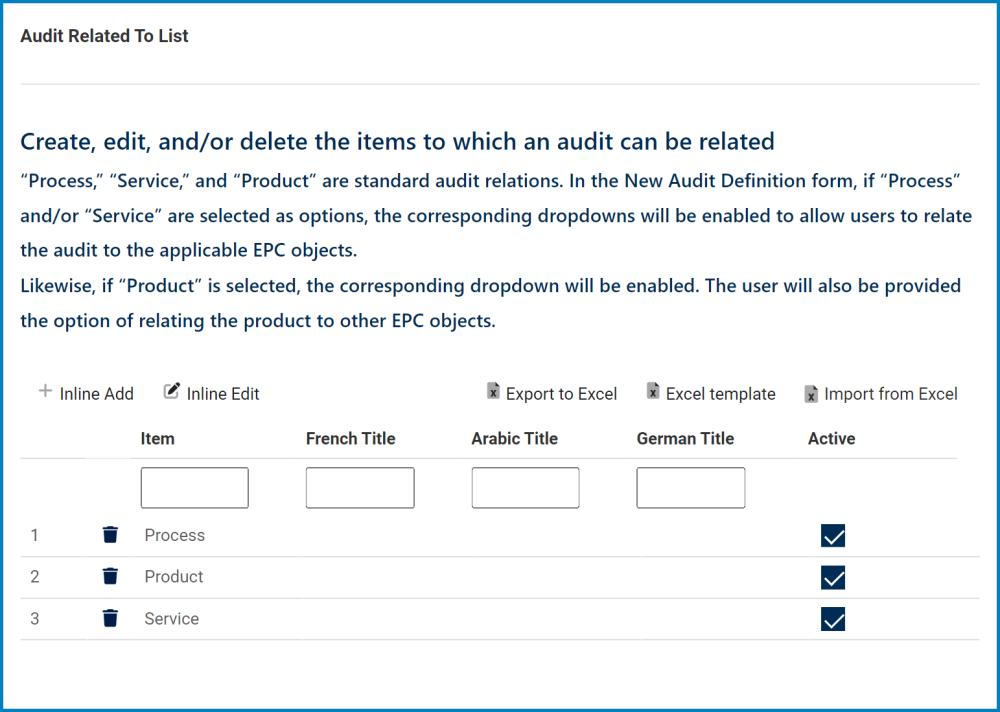Click the Active column header
This screenshot has height=712, width=1000.
click(831, 438)
